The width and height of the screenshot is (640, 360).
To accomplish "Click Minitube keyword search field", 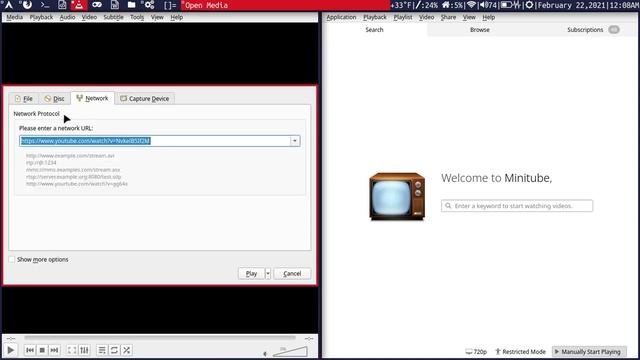I will click(x=517, y=206).
